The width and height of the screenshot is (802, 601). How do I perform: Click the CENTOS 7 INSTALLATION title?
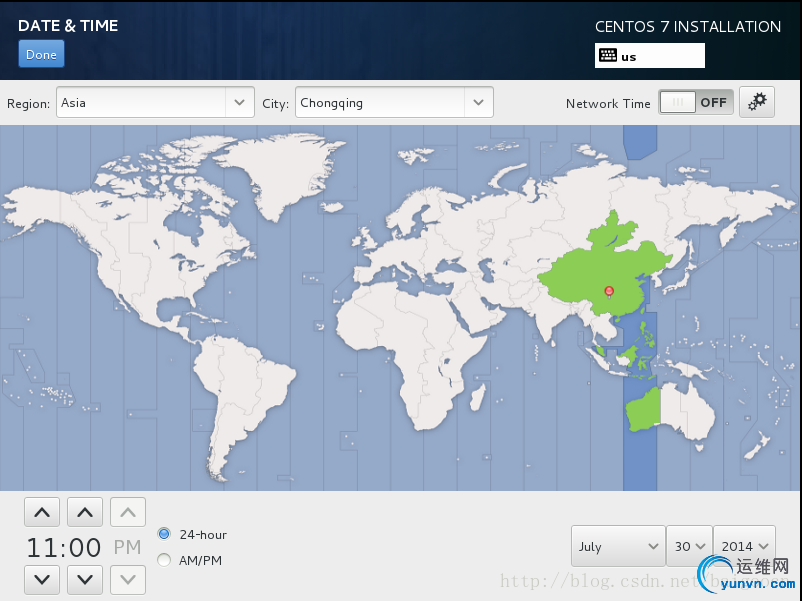point(688,27)
